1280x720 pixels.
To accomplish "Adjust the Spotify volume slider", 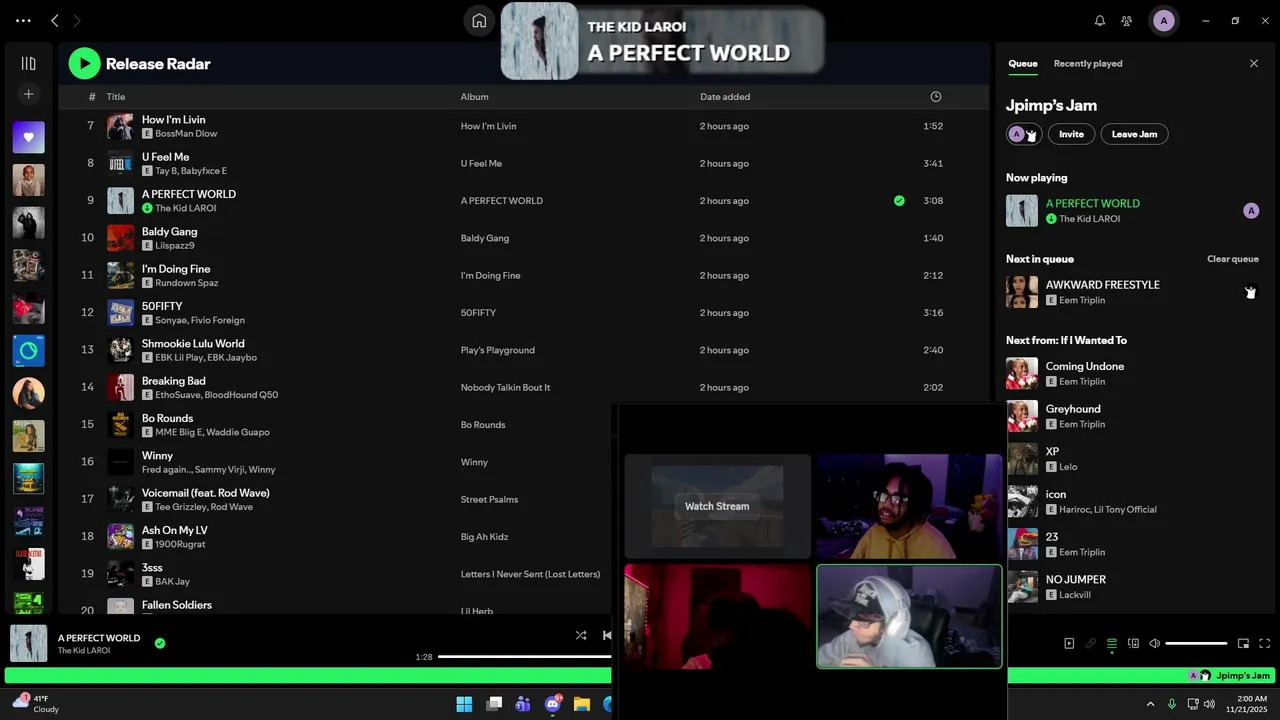I will click(x=1196, y=644).
